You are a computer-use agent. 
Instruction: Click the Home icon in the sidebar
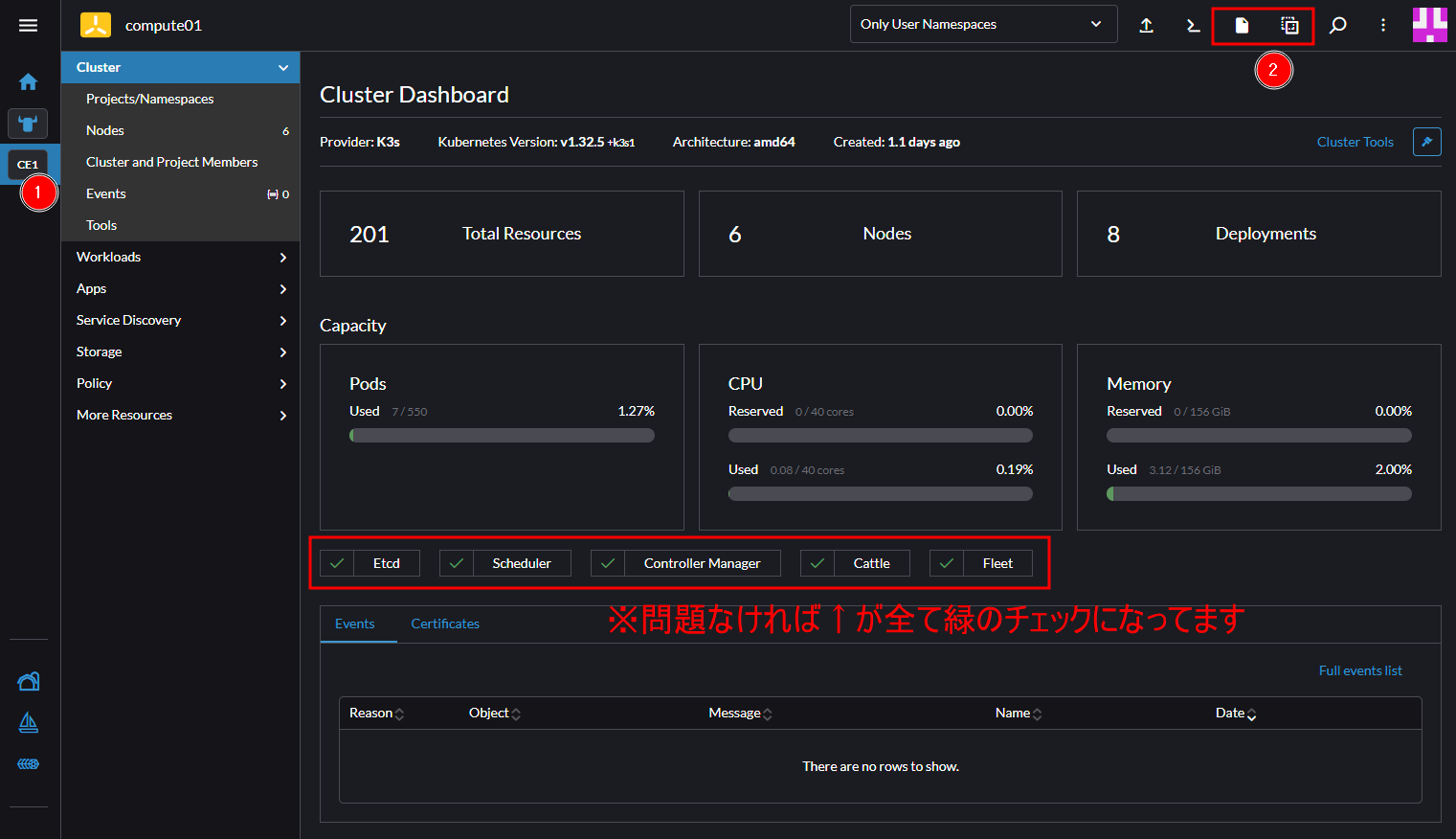point(28,81)
